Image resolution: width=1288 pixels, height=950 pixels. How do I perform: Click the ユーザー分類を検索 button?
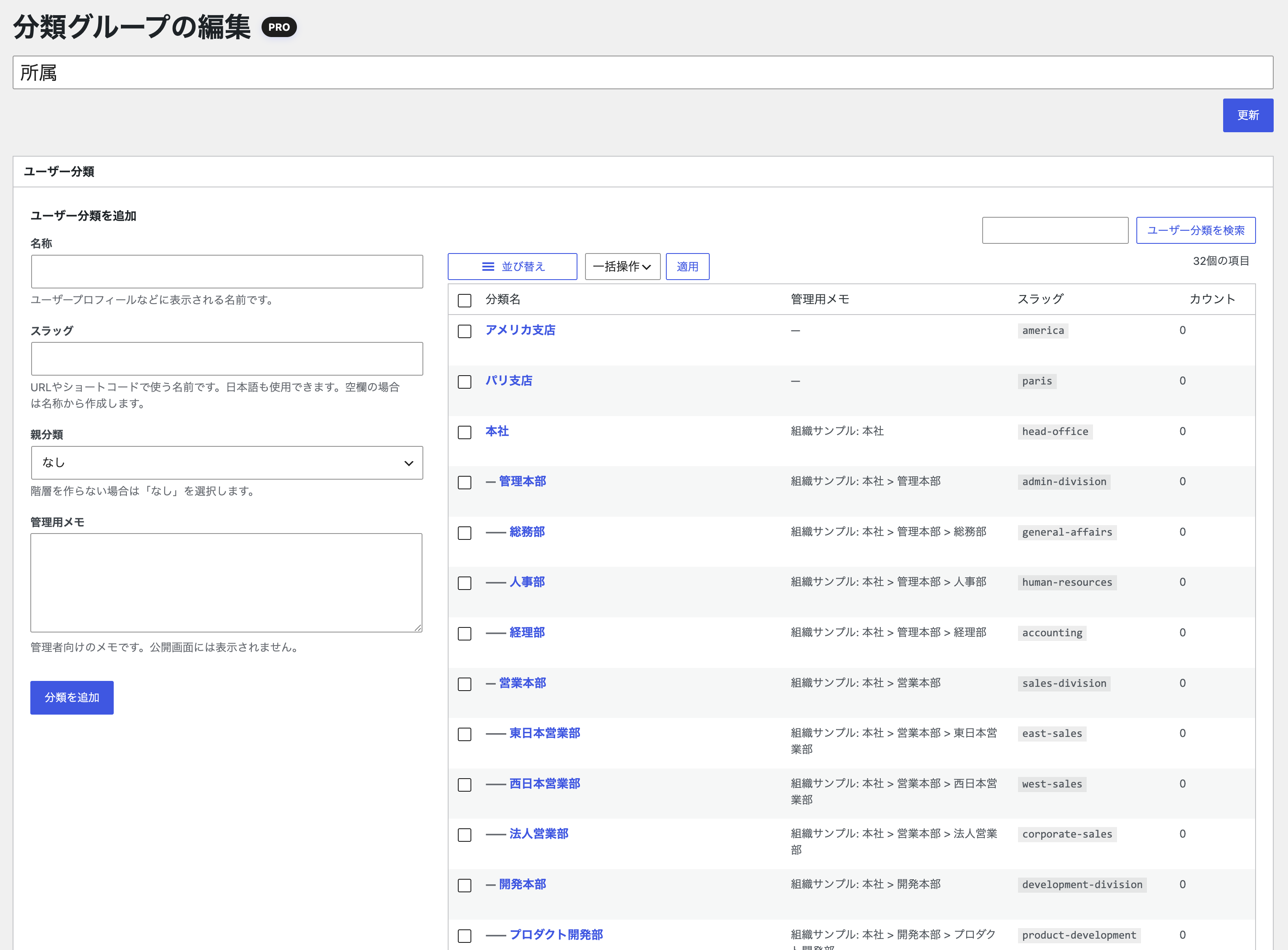1195,230
